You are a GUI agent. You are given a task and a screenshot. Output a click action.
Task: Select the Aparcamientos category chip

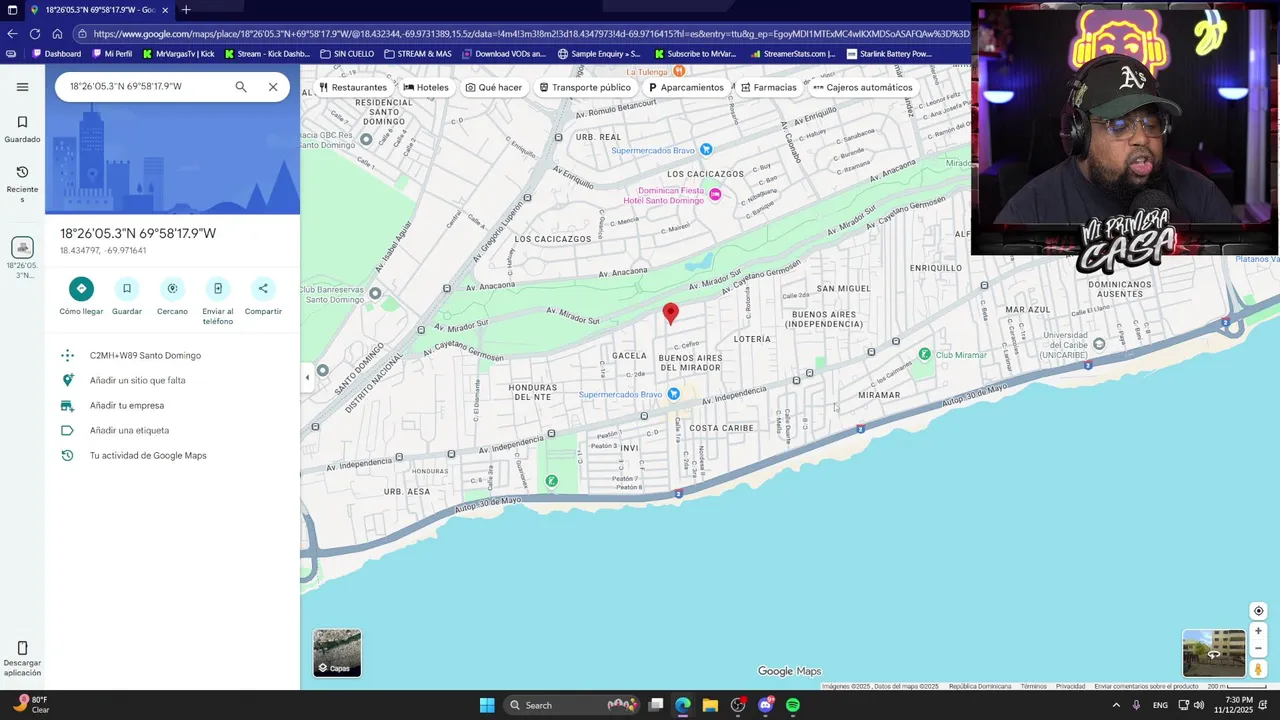point(686,87)
